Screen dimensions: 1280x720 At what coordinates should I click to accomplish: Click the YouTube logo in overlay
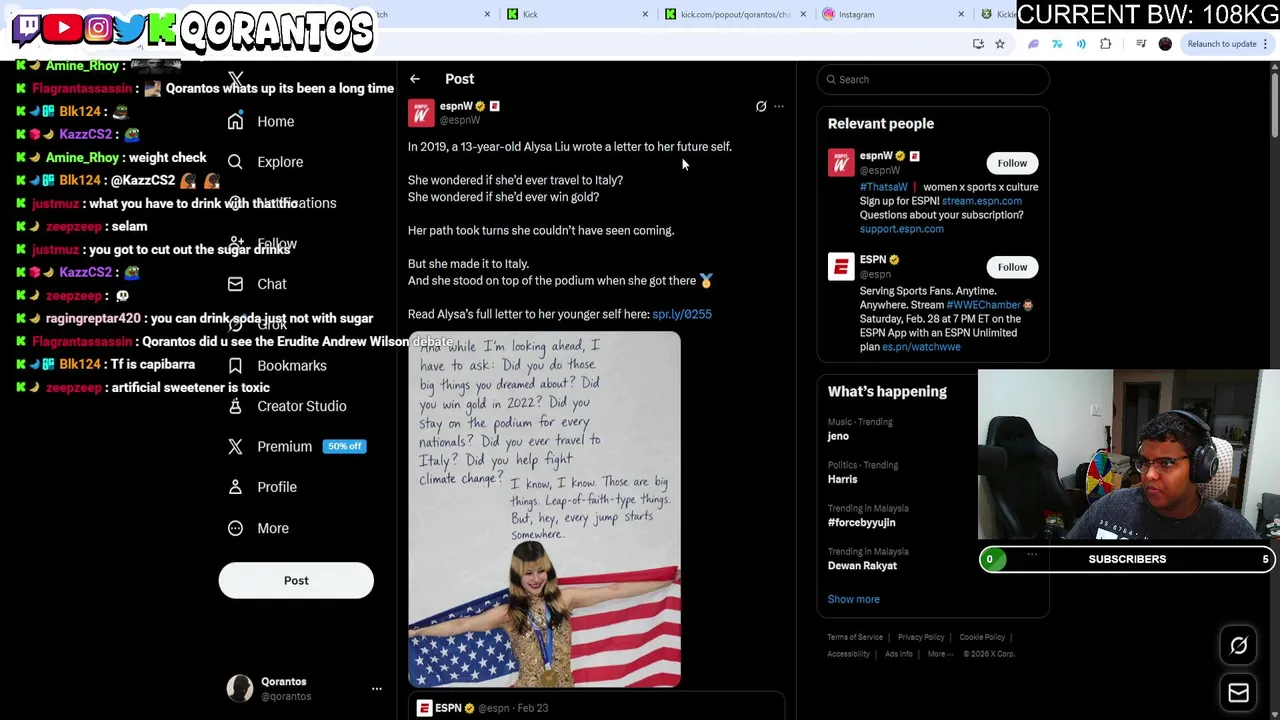click(x=62, y=28)
